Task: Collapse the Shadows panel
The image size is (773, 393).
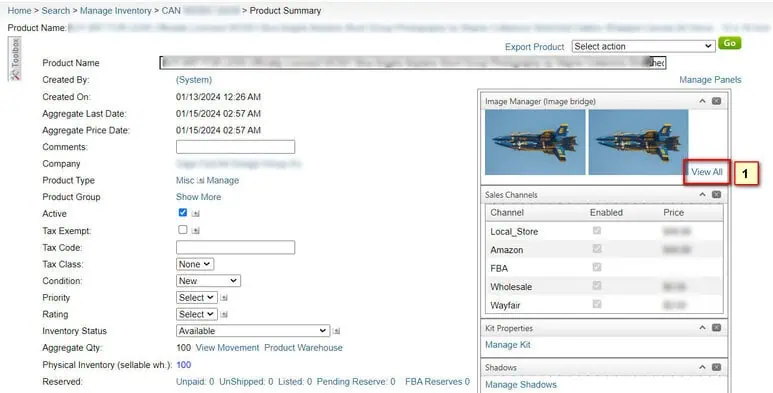Action: click(x=703, y=367)
